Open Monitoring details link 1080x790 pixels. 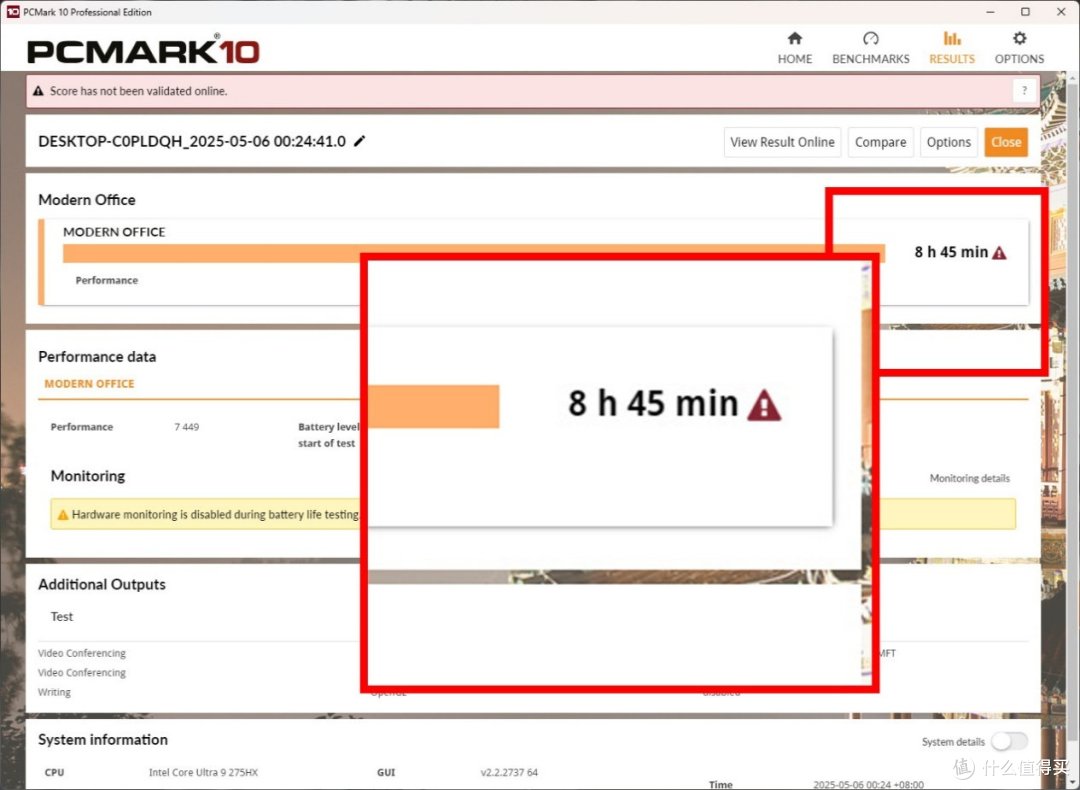(970, 478)
